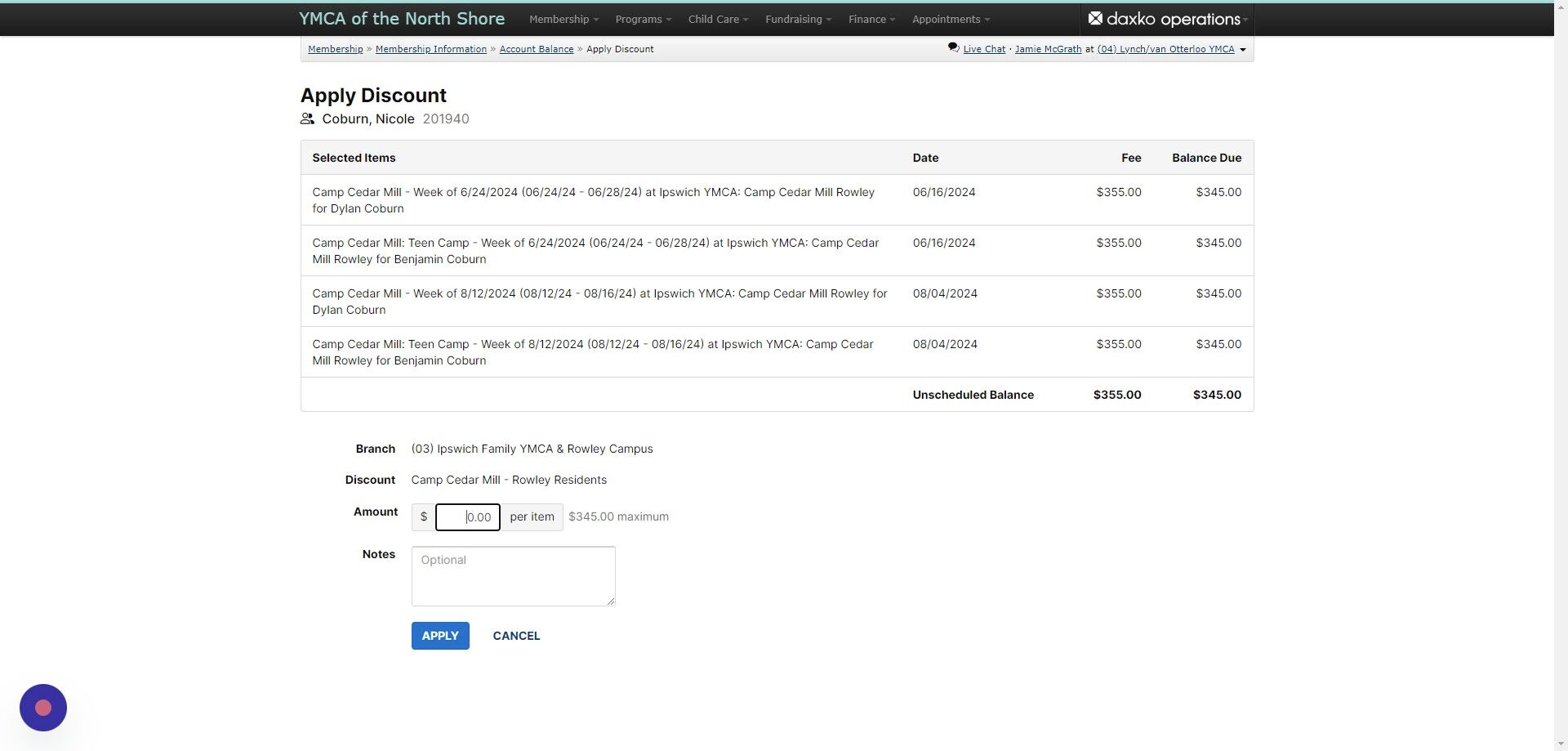The width and height of the screenshot is (1568, 751).
Task: Click the (03) Ipswich Family YMCA branch text
Action: pos(532,449)
